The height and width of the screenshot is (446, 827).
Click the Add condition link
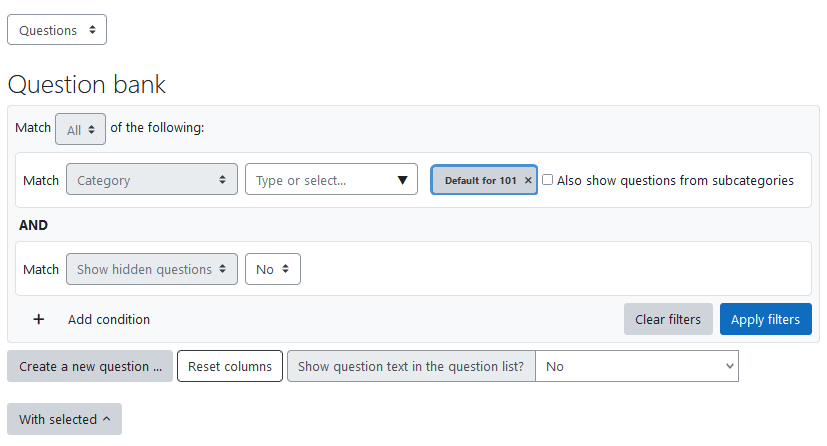[x=109, y=319]
